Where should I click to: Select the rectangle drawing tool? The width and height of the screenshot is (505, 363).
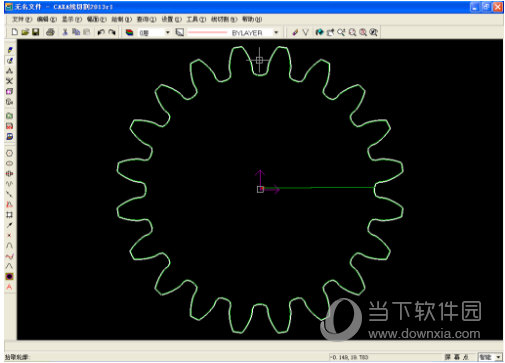click(x=9, y=215)
